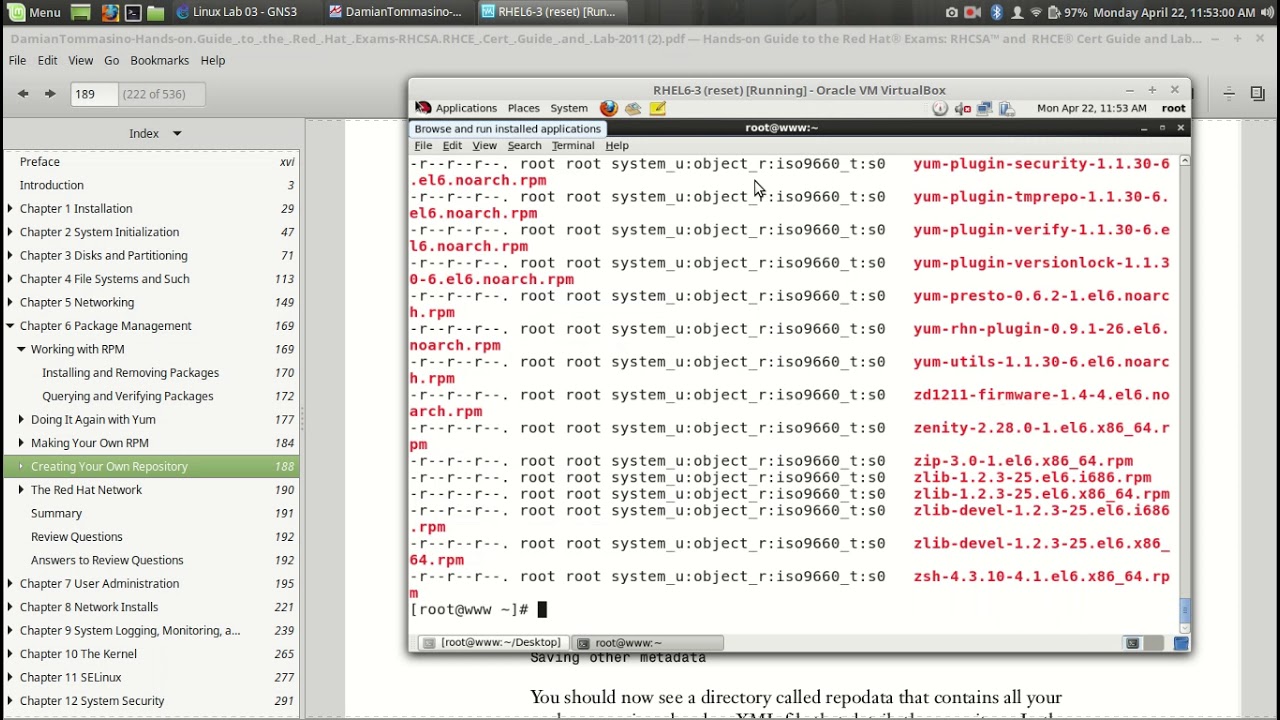This screenshot has height=720, width=1280.
Task: Click the sound volume tray icon
Action: [x=1267, y=12]
